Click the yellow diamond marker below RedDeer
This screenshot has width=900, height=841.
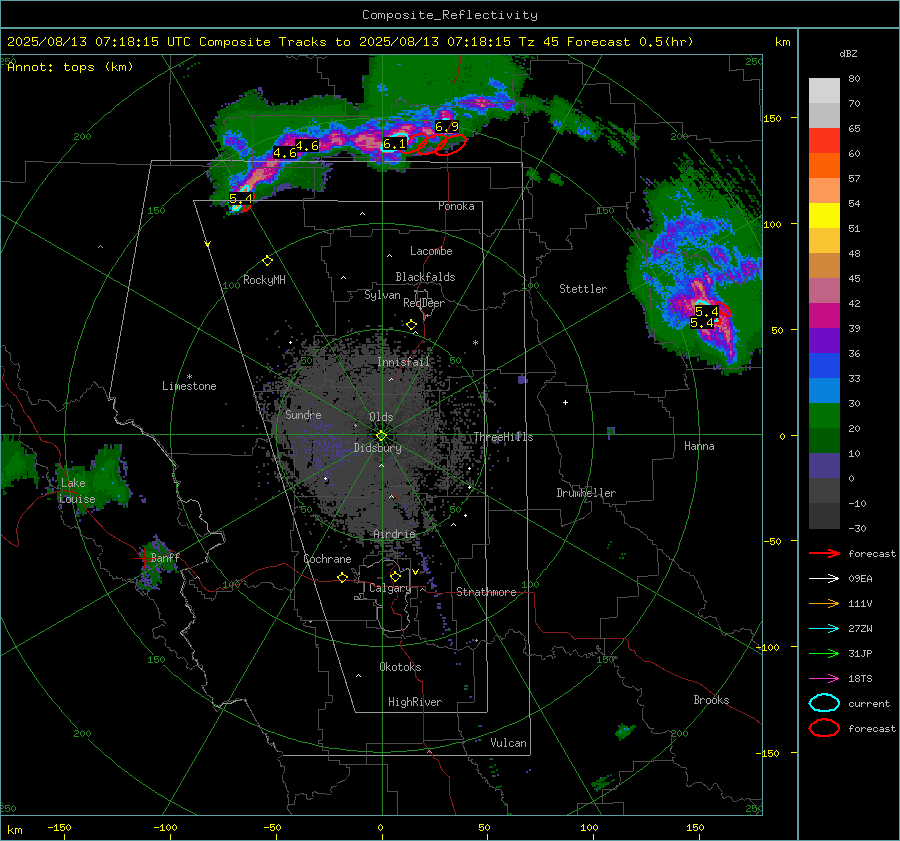[x=412, y=325]
